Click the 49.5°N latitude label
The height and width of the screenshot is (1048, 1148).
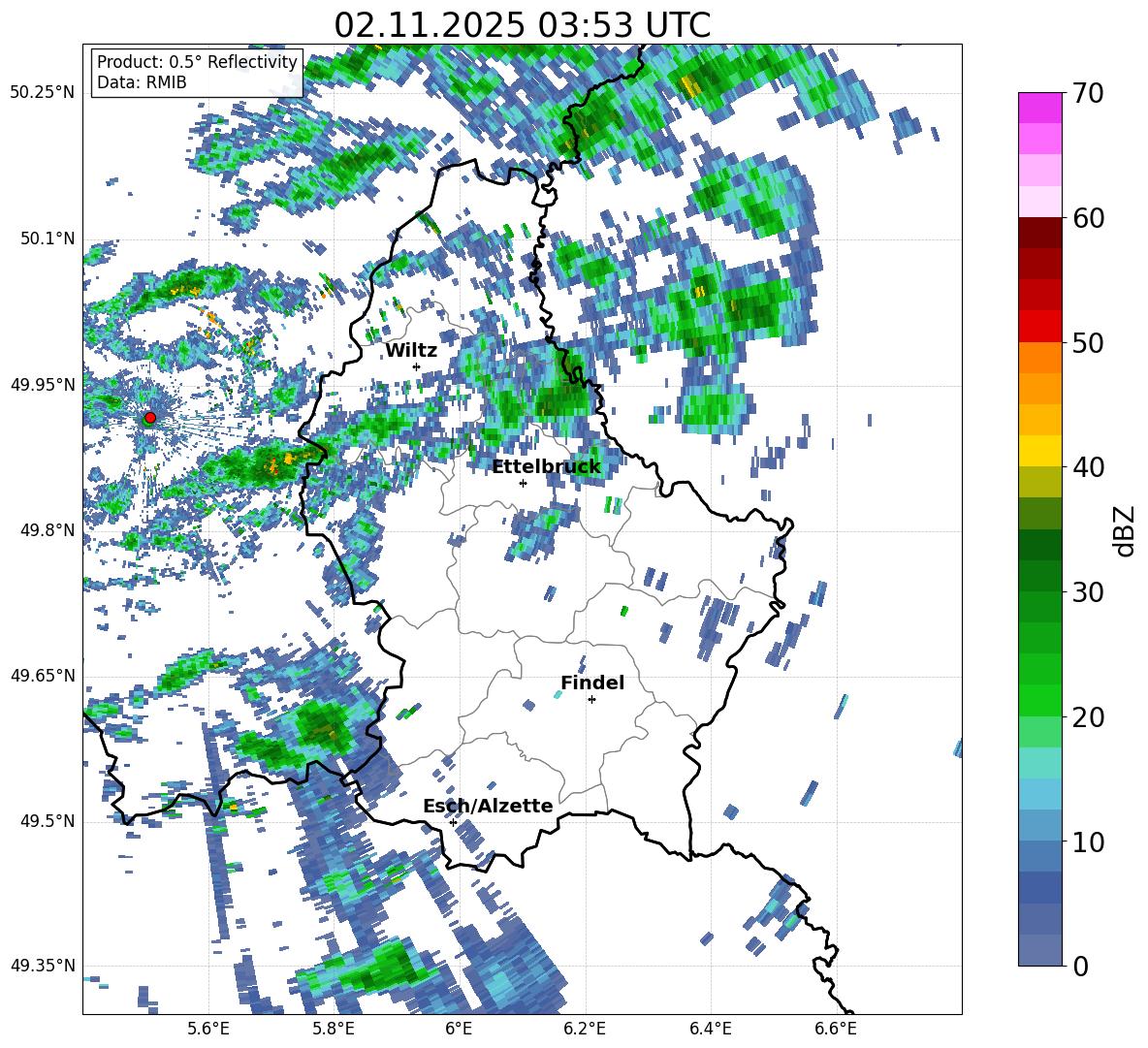pos(47,820)
